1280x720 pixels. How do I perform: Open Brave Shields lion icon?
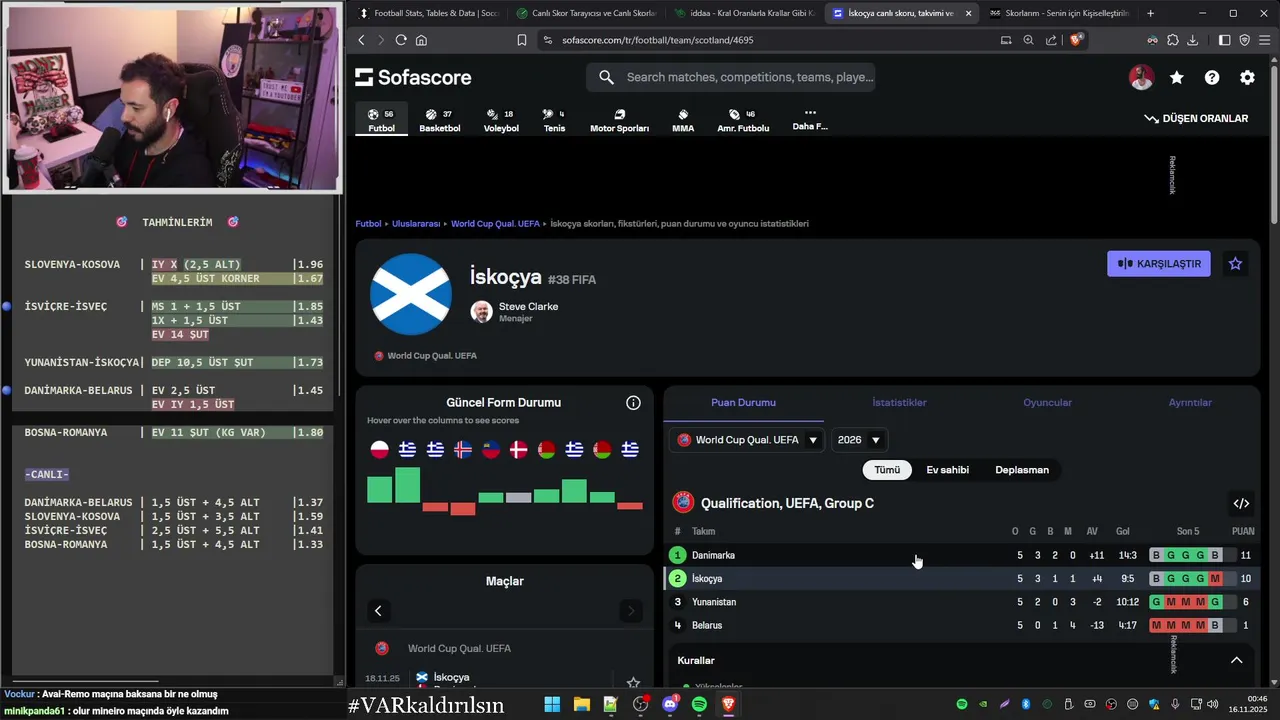(x=1076, y=40)
